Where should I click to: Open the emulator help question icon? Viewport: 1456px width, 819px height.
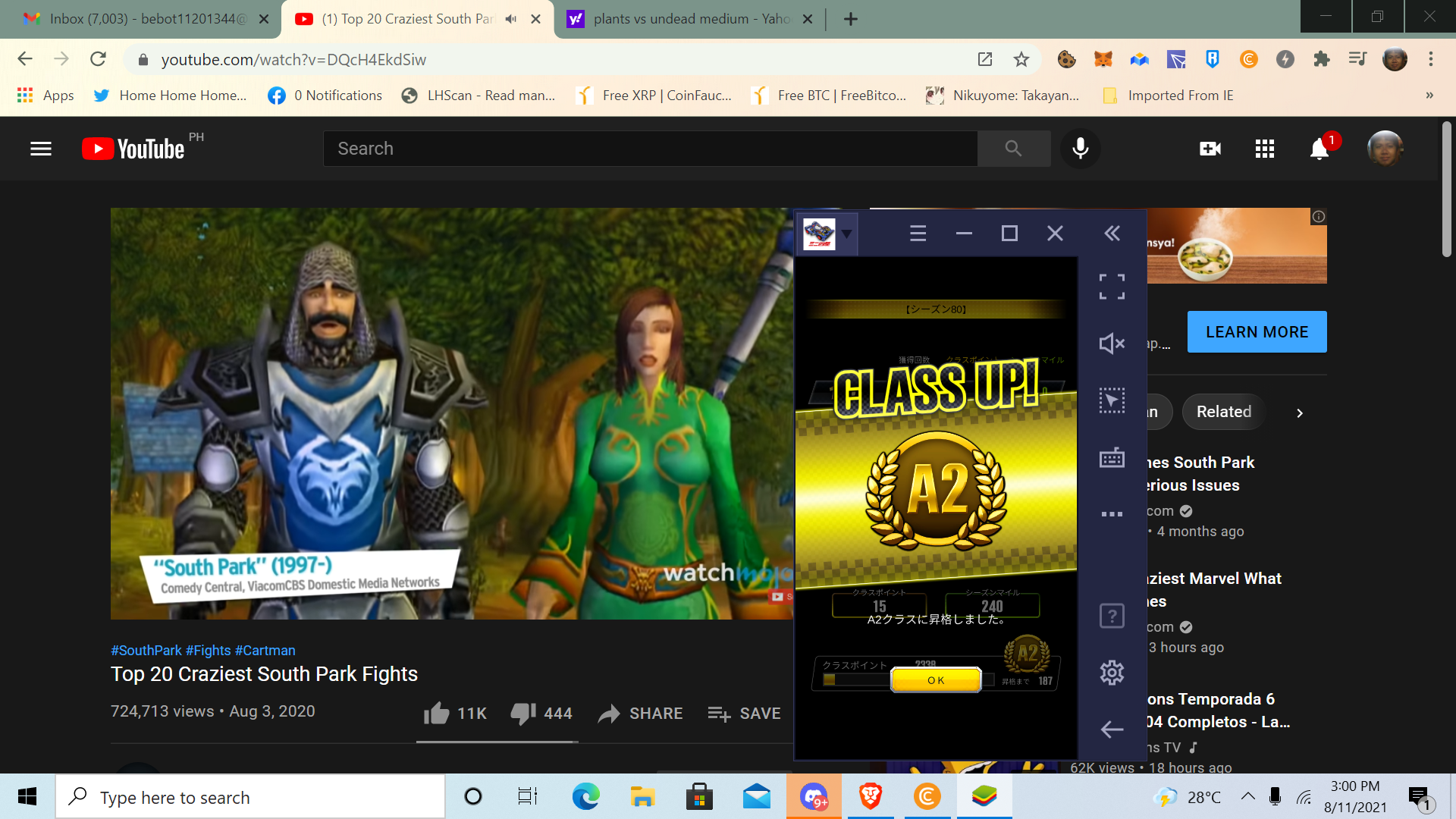pyautogui.click(x=1112, y=616)
